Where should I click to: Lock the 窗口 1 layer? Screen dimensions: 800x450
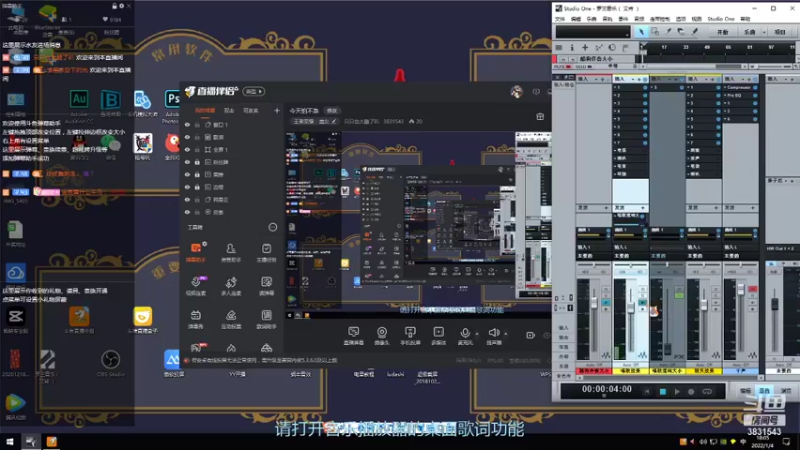pyautogui.click(x=197, y=125)
